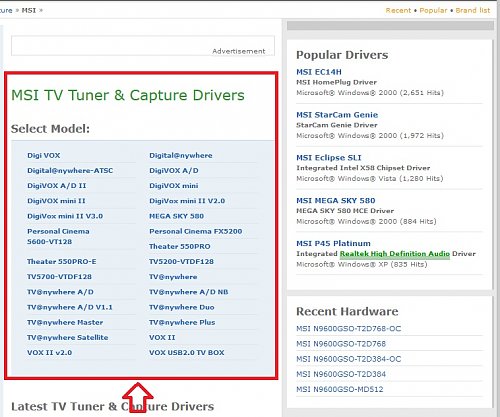Select DigiVOX A/D II model

[x=57, y=186]
